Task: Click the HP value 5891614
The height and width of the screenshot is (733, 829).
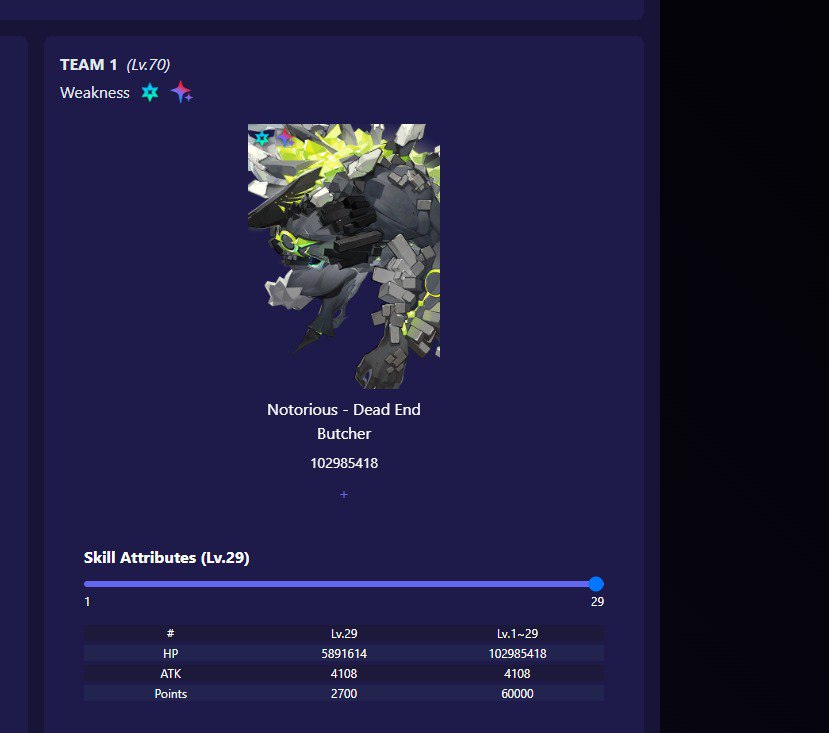Action: [344, 654]
